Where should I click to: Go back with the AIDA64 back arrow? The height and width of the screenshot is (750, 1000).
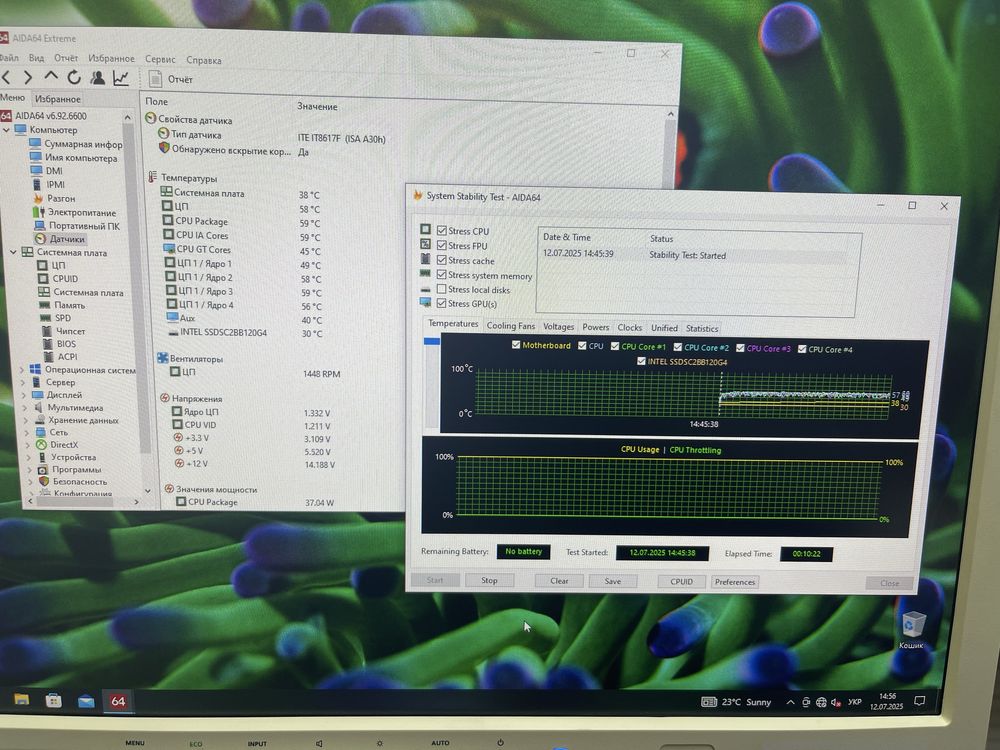coord(6,78)
